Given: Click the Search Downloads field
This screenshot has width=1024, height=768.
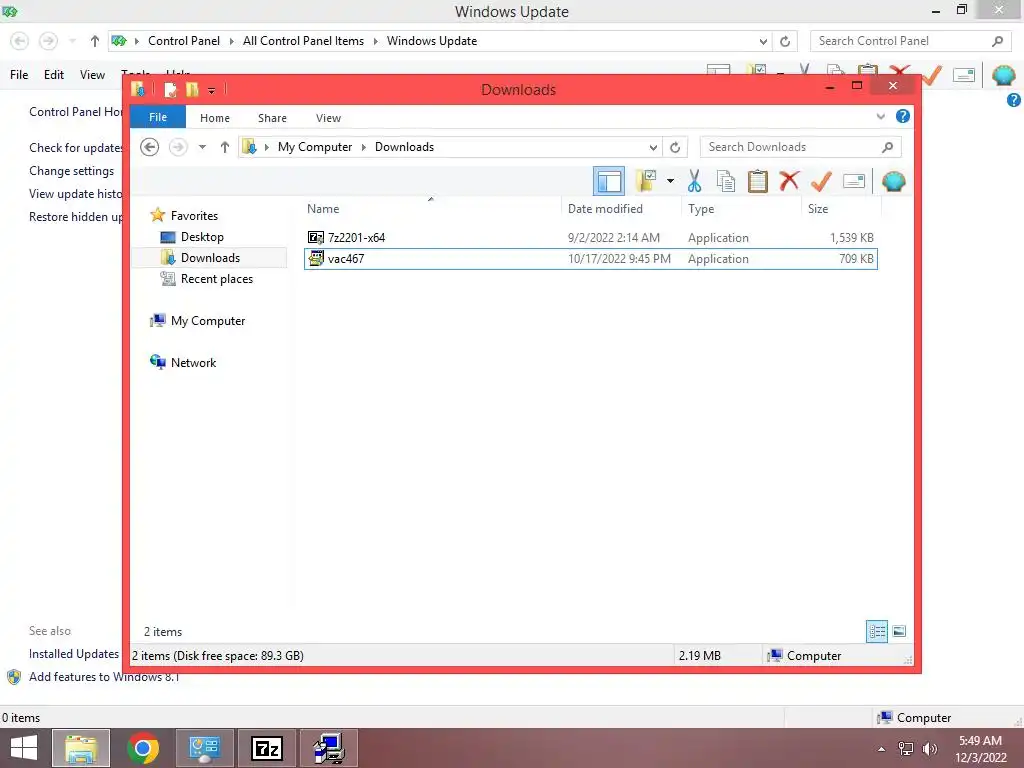Looking at the screenshot, I should coord(800,147).
